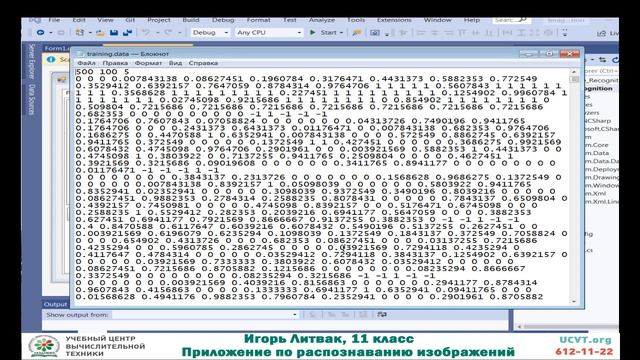Click the green Start debugging play icon
This screenshot has height=360, width=640.
pos(313,32)
